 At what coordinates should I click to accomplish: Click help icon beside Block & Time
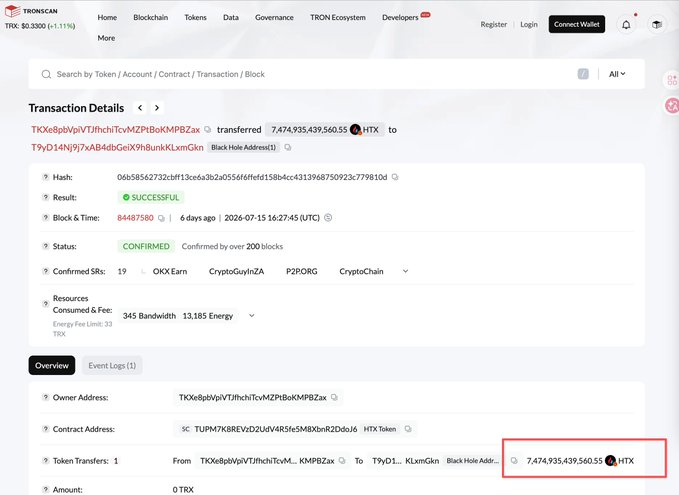pos(45,217)
